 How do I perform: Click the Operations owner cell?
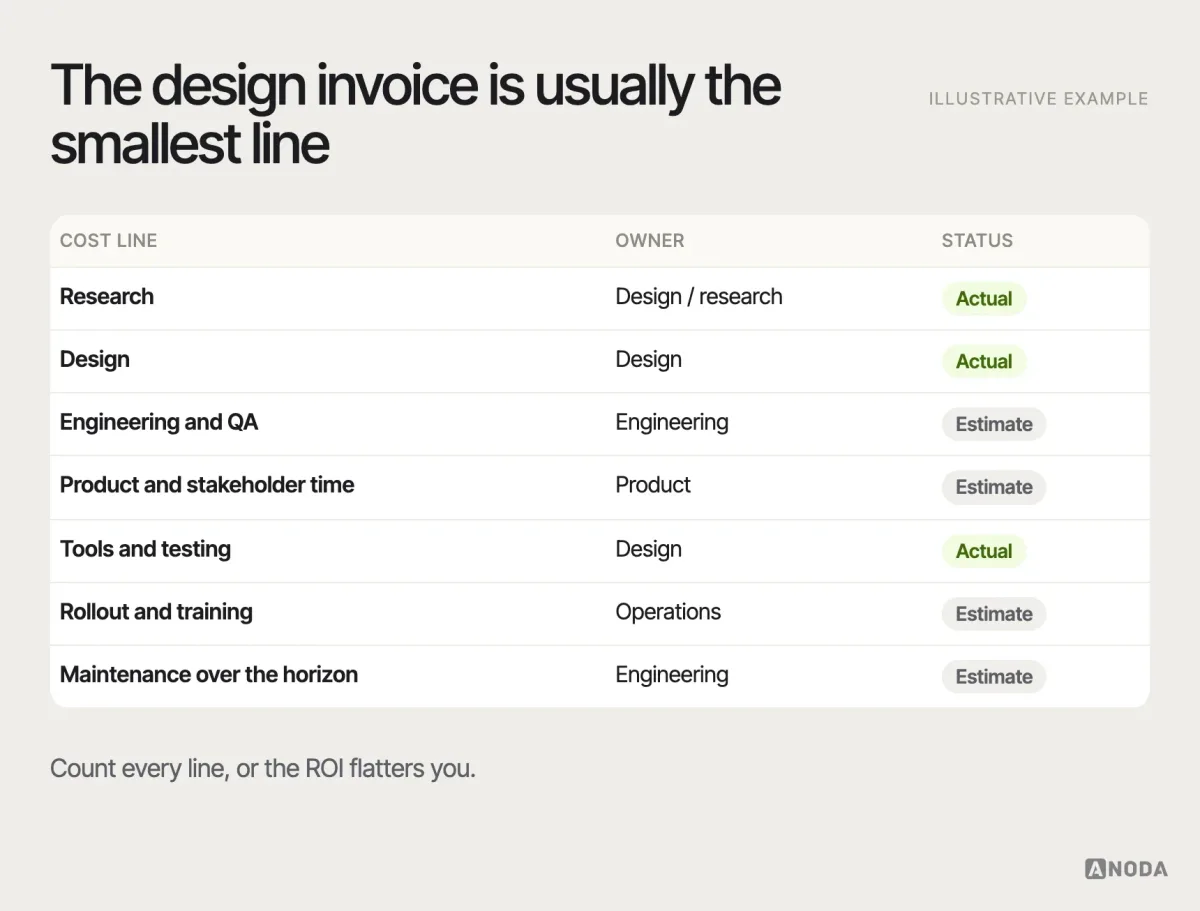tap(668, 612)
